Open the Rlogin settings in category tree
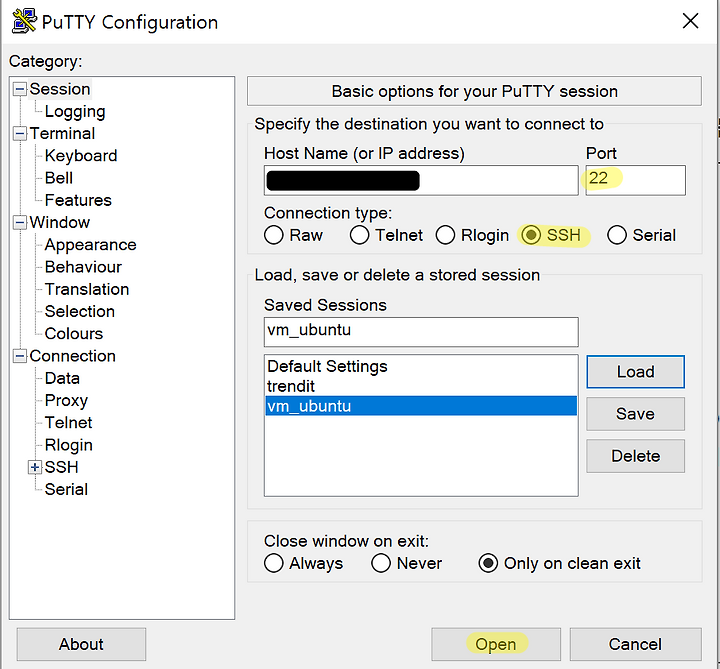Viewport: 720px width, 669px height. [x=68, y=445]
